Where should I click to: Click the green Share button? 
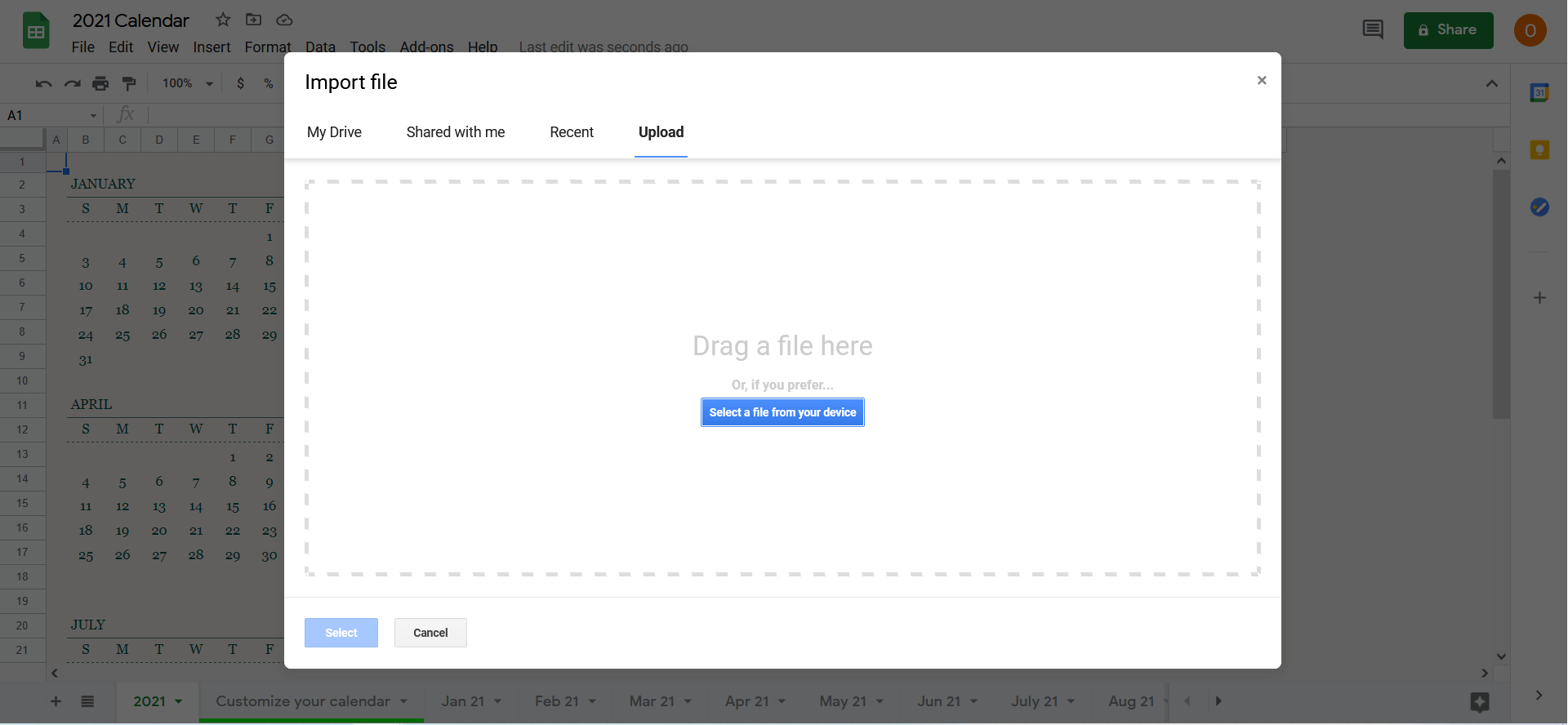(x=1448, y=30)
